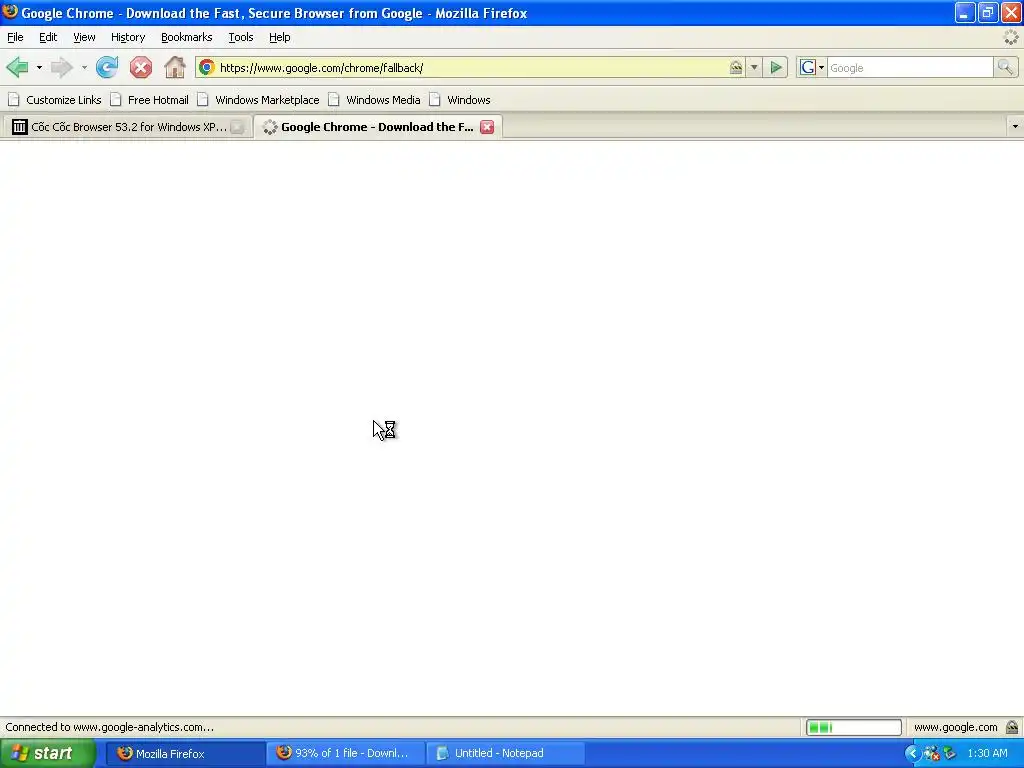This screenshot has height=768, width=1024.
Task: Open the Tools menu
Action: (240, 37)
